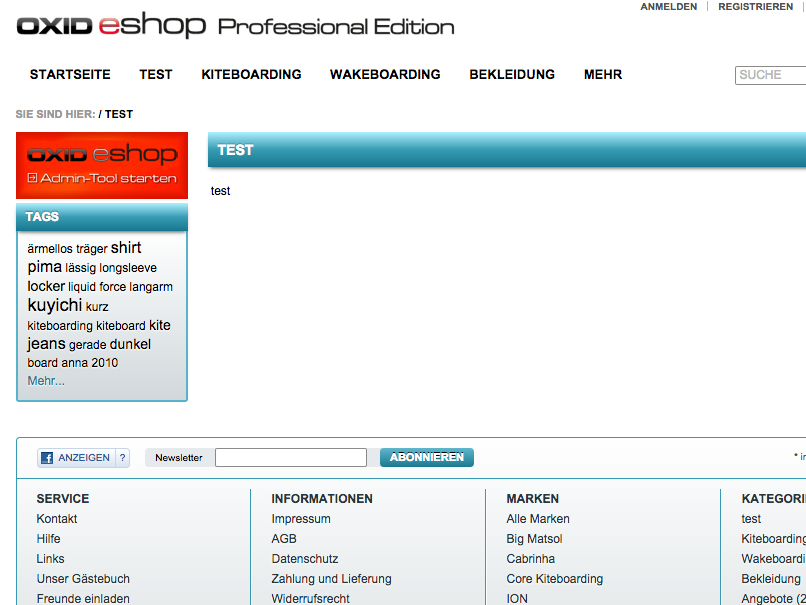The image size is (806, 605).
Task: Click the Facebook Anzeigen button
Action: [x=76, y=458]
